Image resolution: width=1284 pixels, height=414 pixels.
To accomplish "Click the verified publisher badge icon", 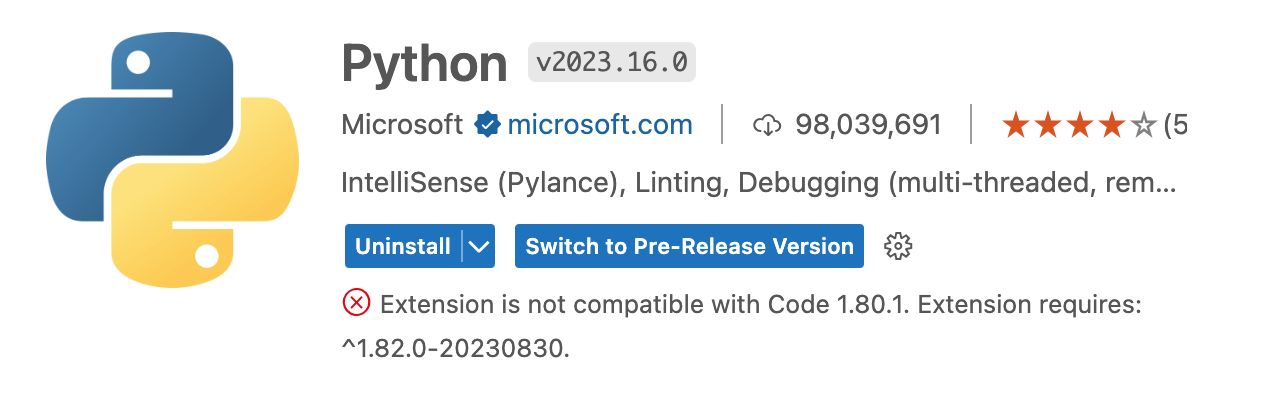I will click(x=487, y=125).
